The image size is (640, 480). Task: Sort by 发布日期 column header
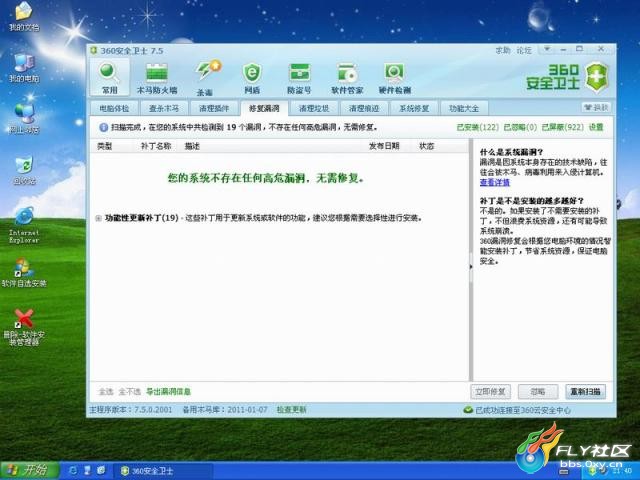point(384,146)
